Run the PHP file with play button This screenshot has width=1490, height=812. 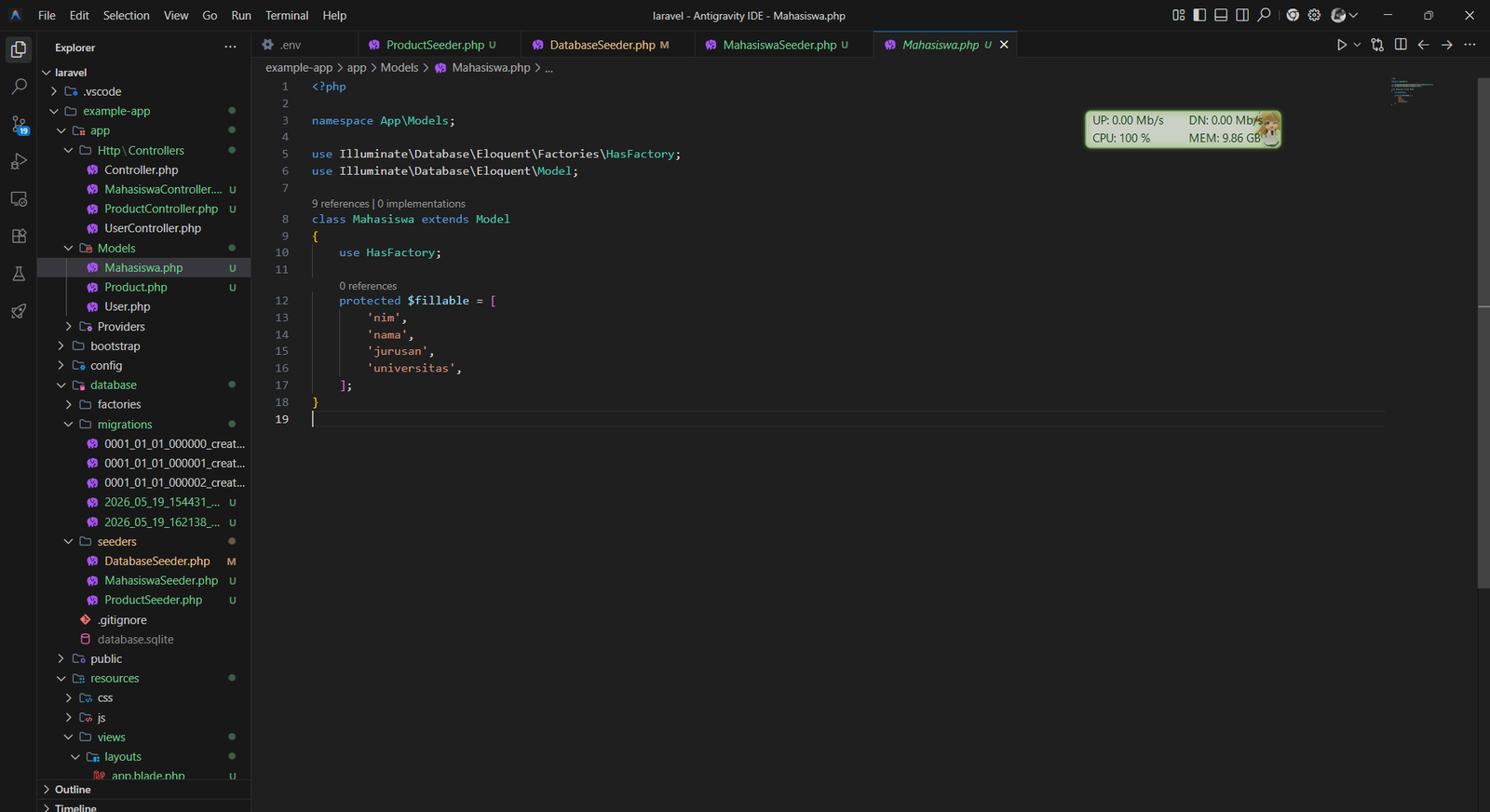pos(1341,45)
